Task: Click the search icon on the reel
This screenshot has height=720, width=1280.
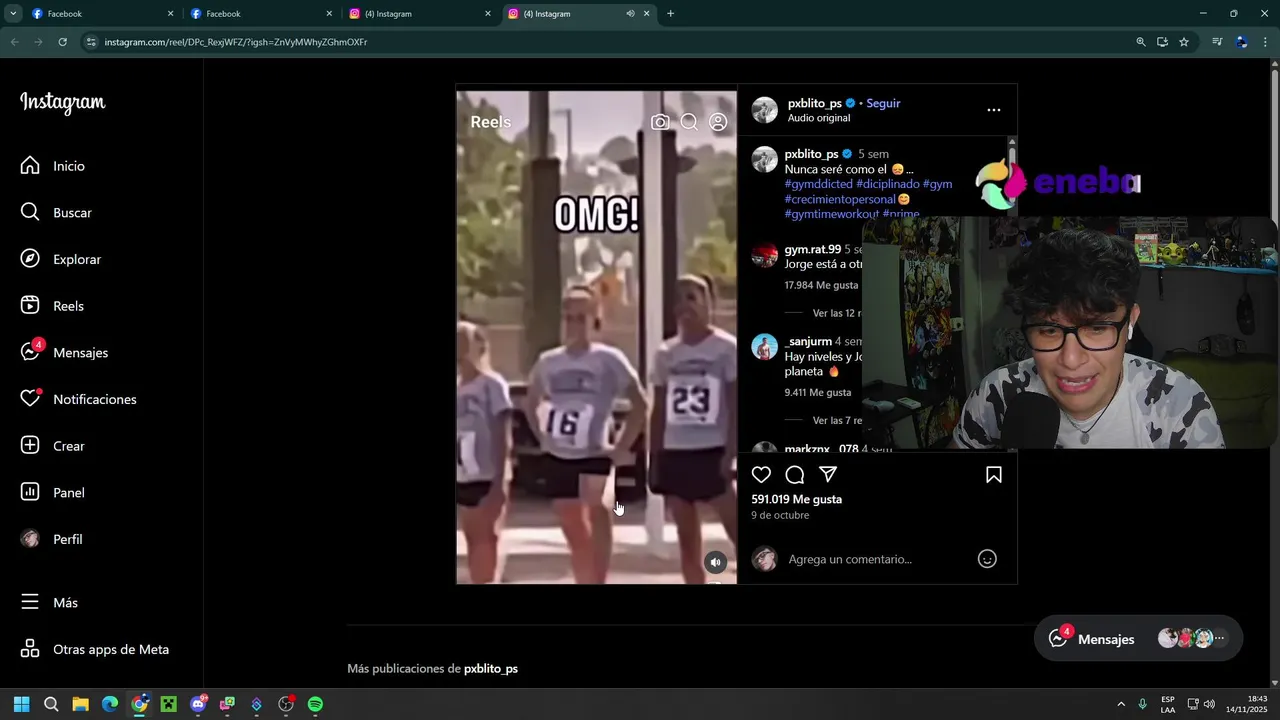Action: 689,122
